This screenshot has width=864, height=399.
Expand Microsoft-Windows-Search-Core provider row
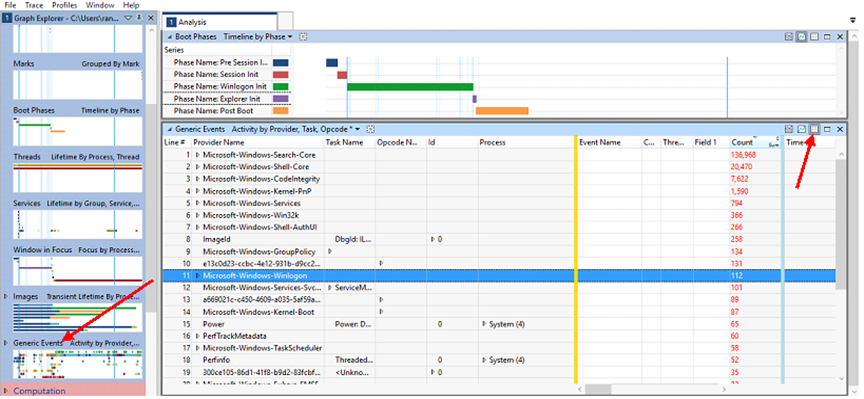pyautogui.click(x=198, y=155)
